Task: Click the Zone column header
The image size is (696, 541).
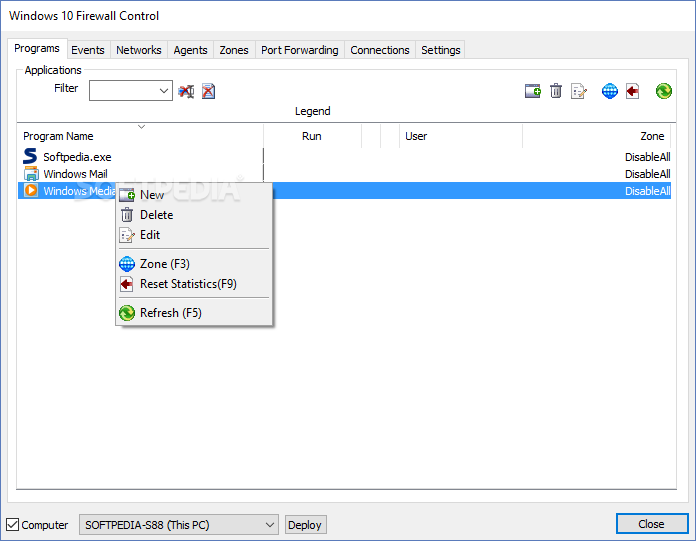Action: [x=596, y=136]
